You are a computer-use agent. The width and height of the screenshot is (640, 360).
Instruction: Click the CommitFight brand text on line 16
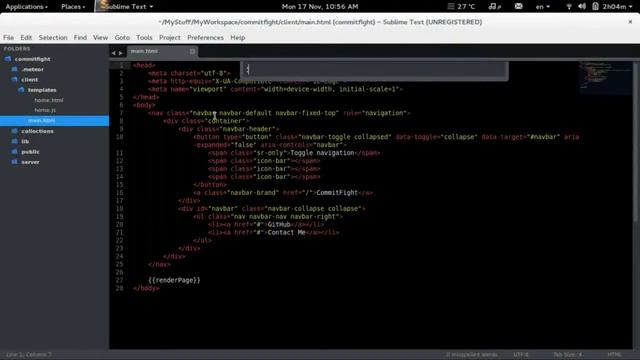click(337, 193)
